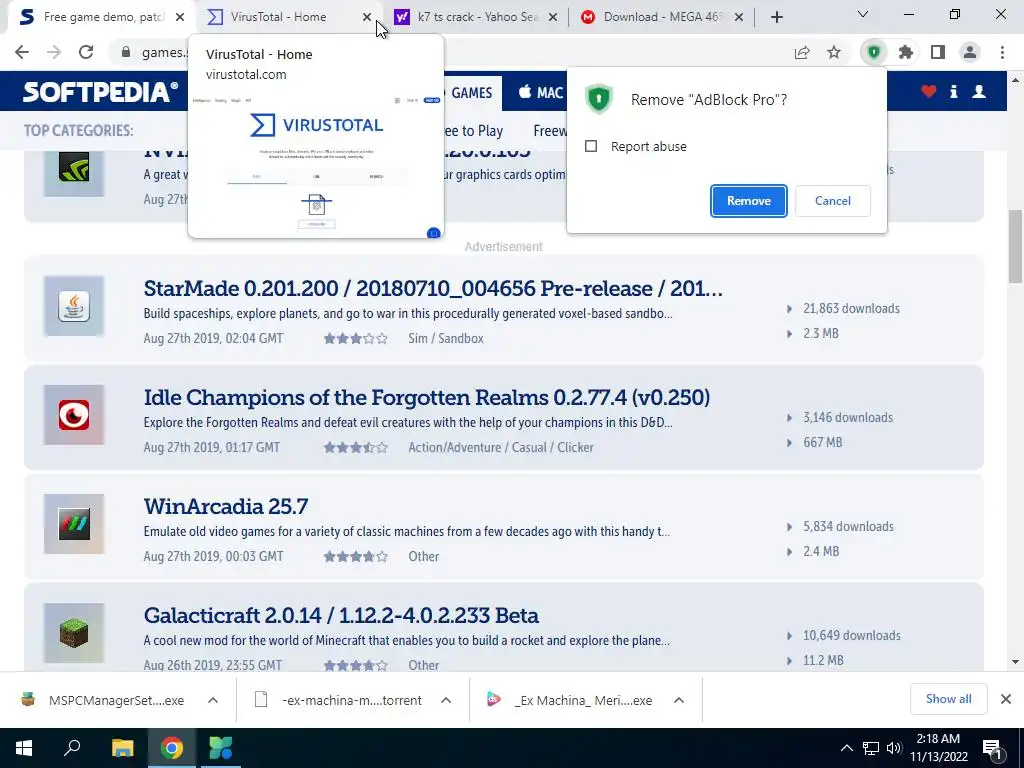Close the MEGA download tab

click(x=739, y=17)
